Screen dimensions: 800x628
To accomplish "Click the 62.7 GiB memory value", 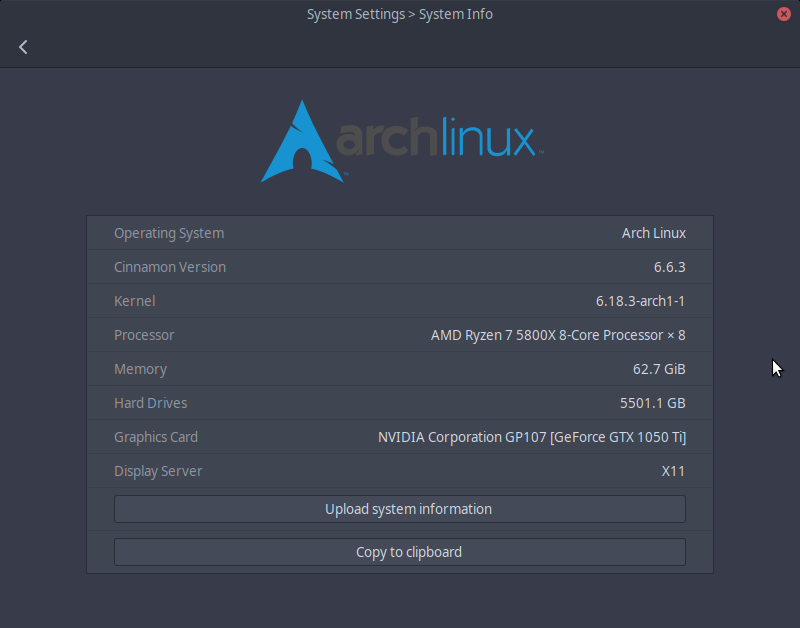I will 659,369.
